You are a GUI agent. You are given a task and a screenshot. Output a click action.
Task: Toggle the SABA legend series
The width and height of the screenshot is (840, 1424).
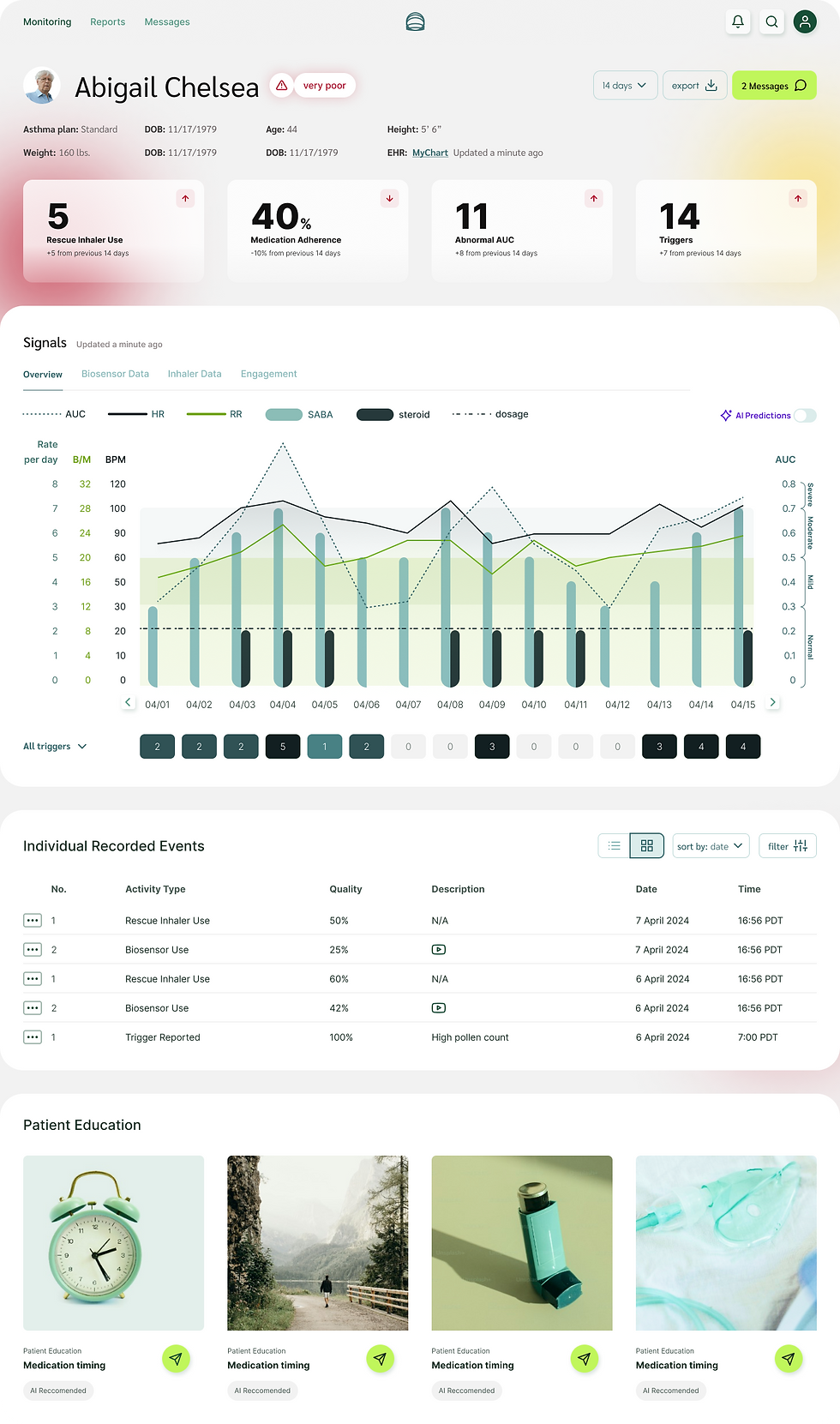[x=299, y=414]
